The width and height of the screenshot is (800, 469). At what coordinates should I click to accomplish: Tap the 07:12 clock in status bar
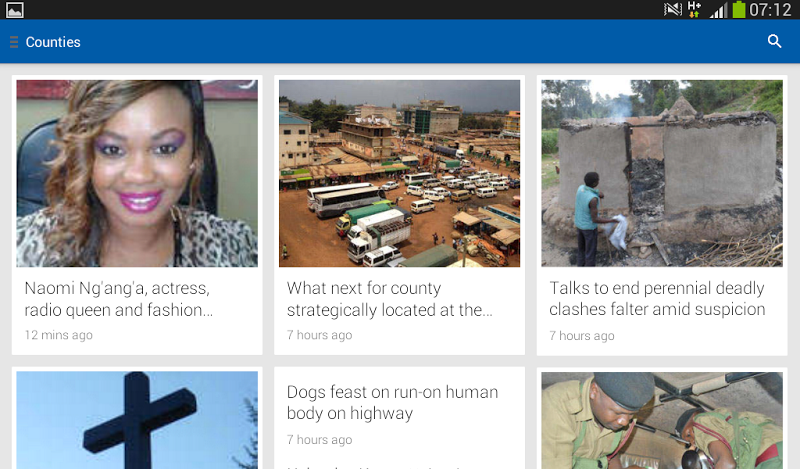click(x=770, y=10)
